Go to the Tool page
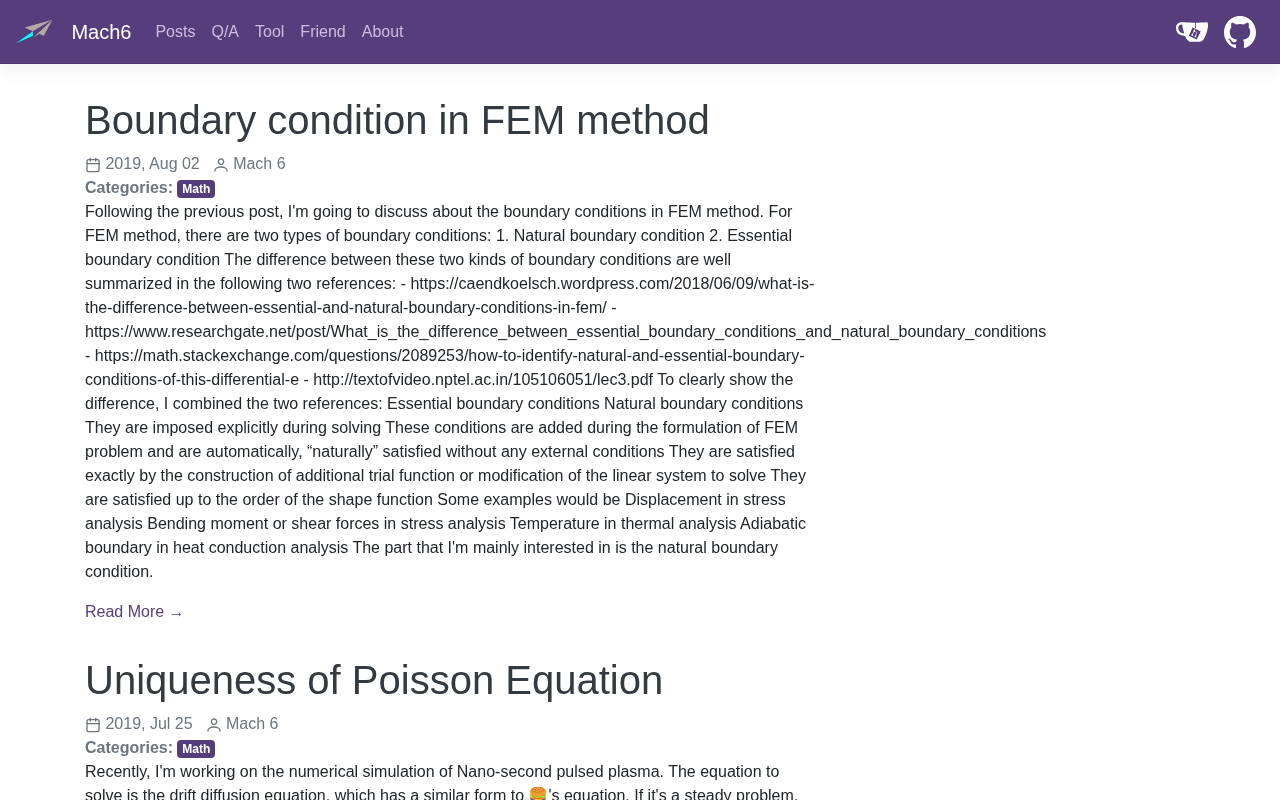The image size is (1280, 800). tap(269, 32)
